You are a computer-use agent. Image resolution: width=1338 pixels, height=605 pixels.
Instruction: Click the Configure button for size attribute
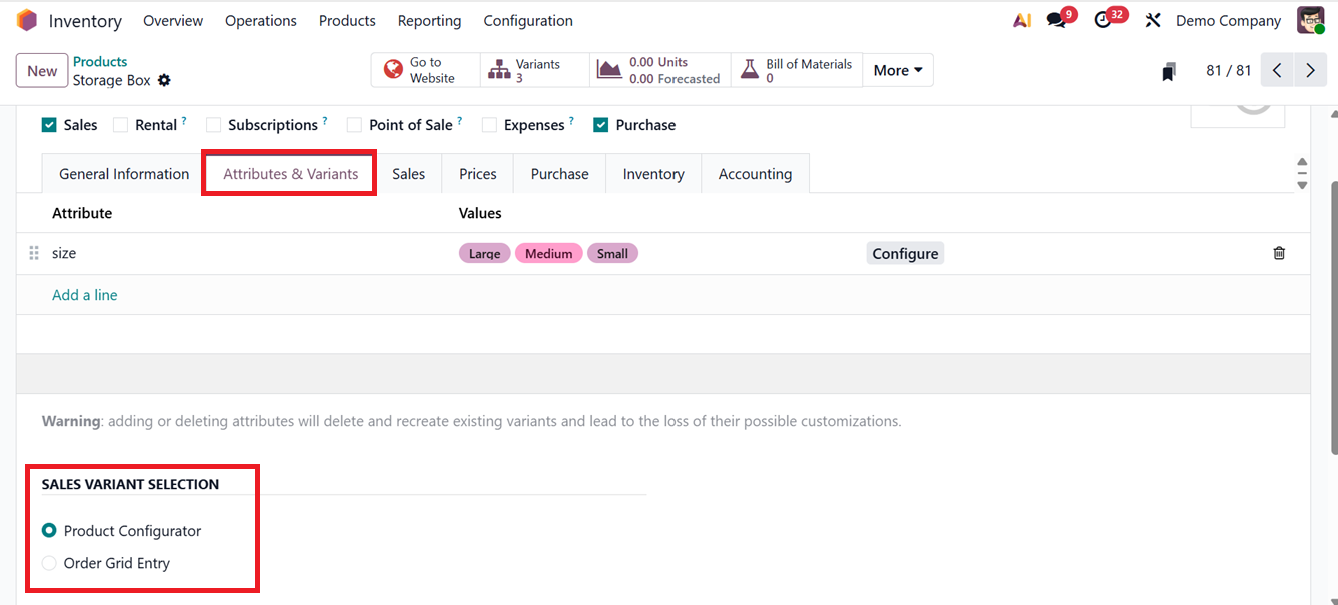(904, 253)
